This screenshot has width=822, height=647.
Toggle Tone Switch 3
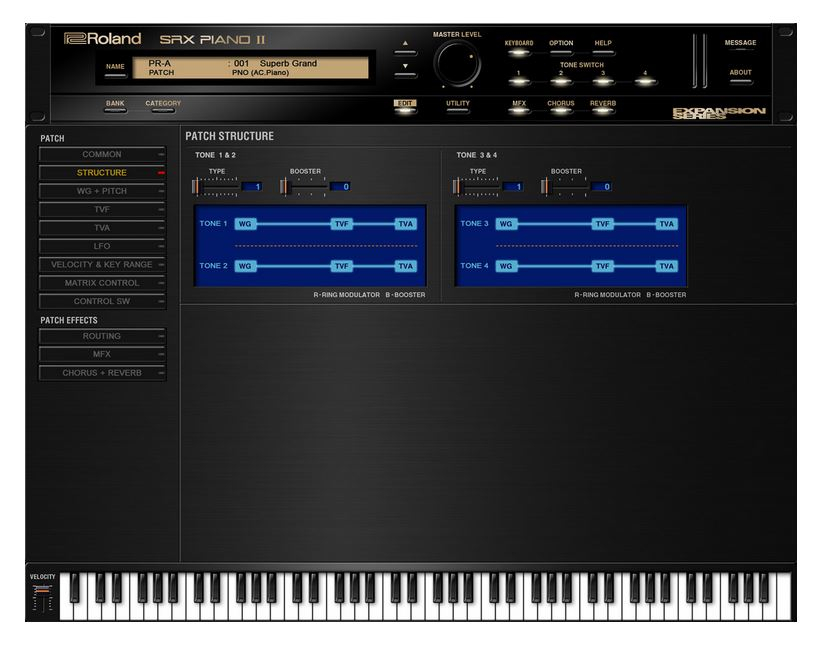click(x=603, y=80)
